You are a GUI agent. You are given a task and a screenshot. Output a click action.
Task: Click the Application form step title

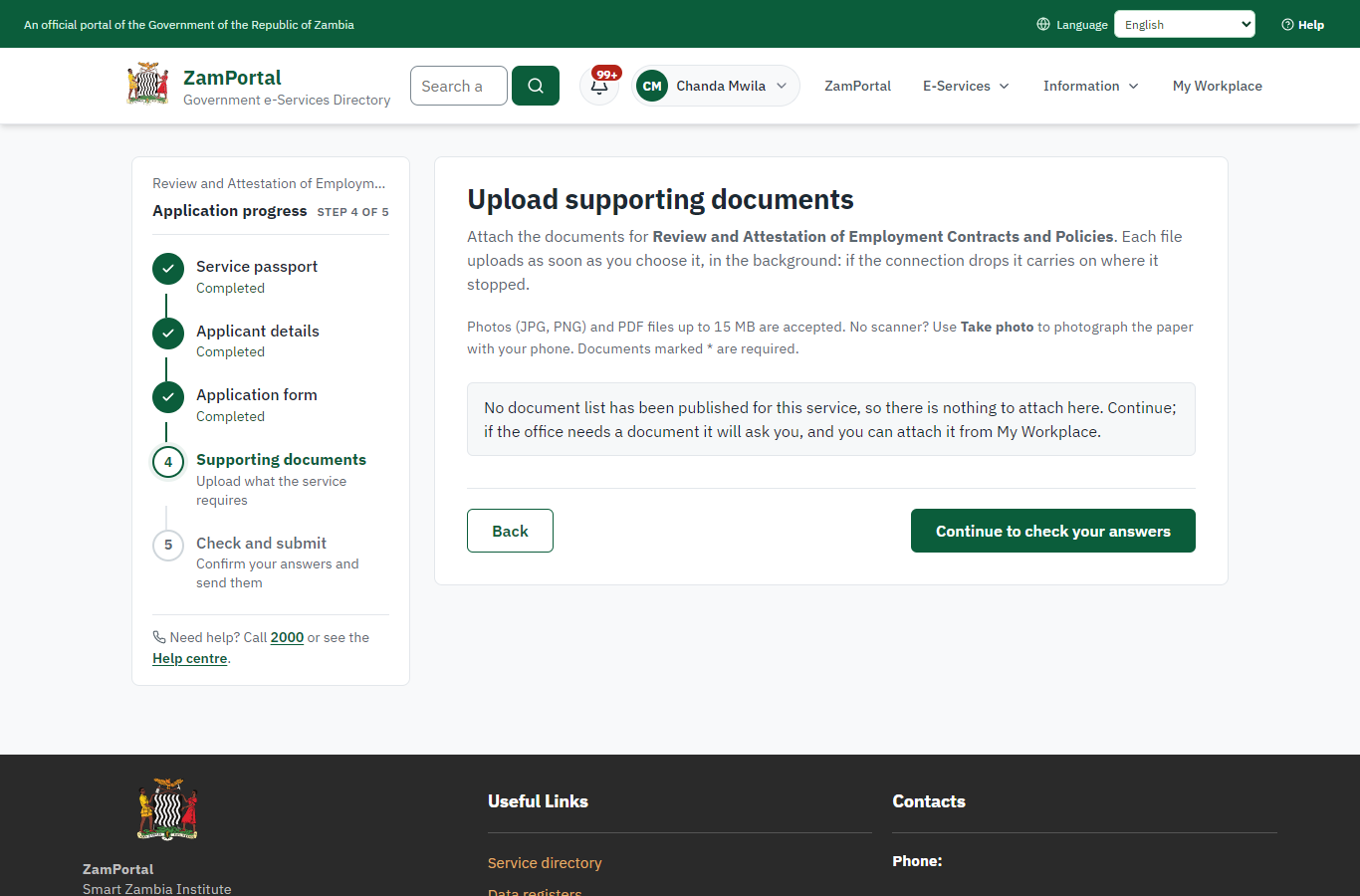(257, 395)
